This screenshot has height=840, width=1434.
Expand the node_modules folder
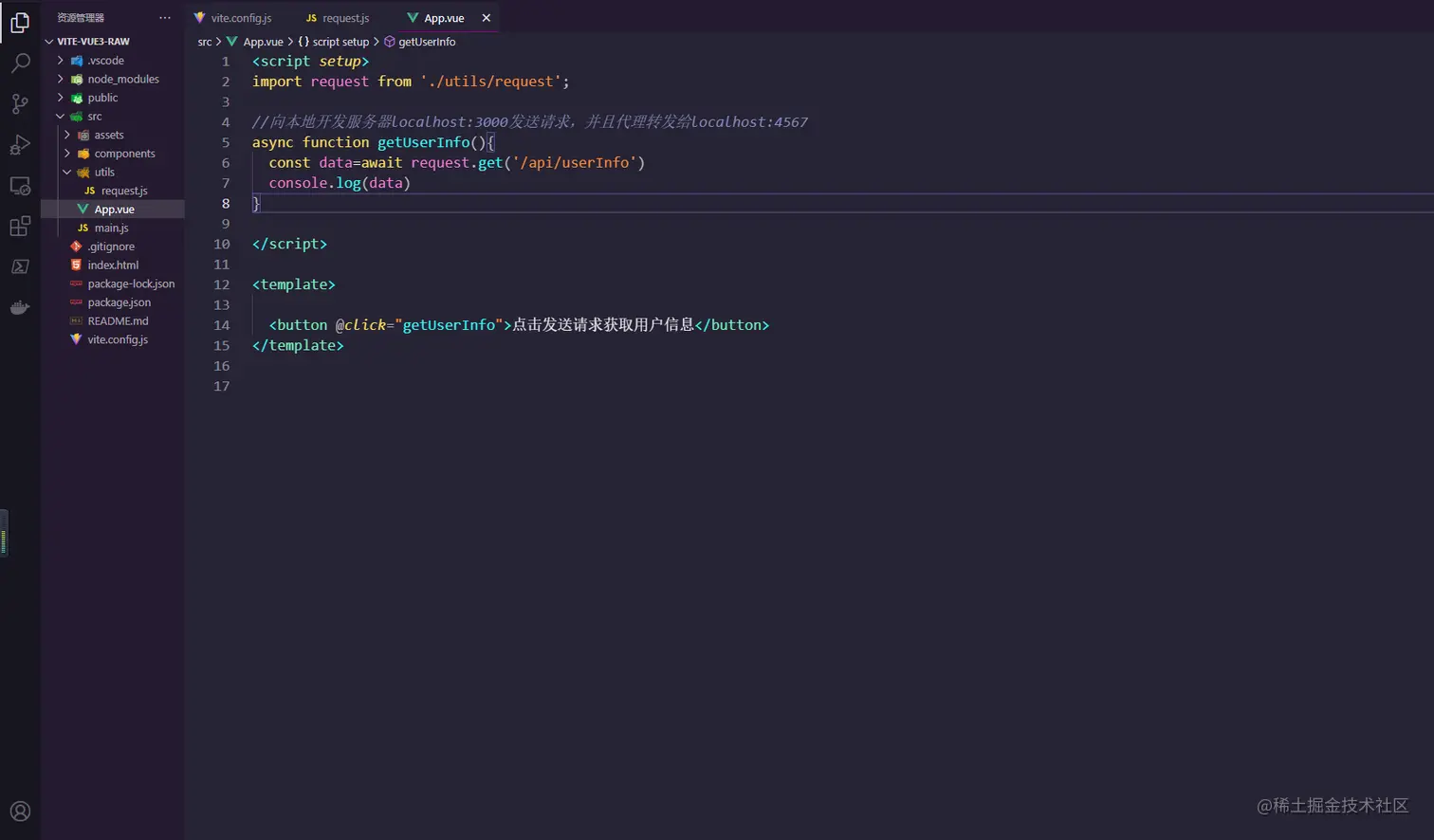[x=122, y=80]
